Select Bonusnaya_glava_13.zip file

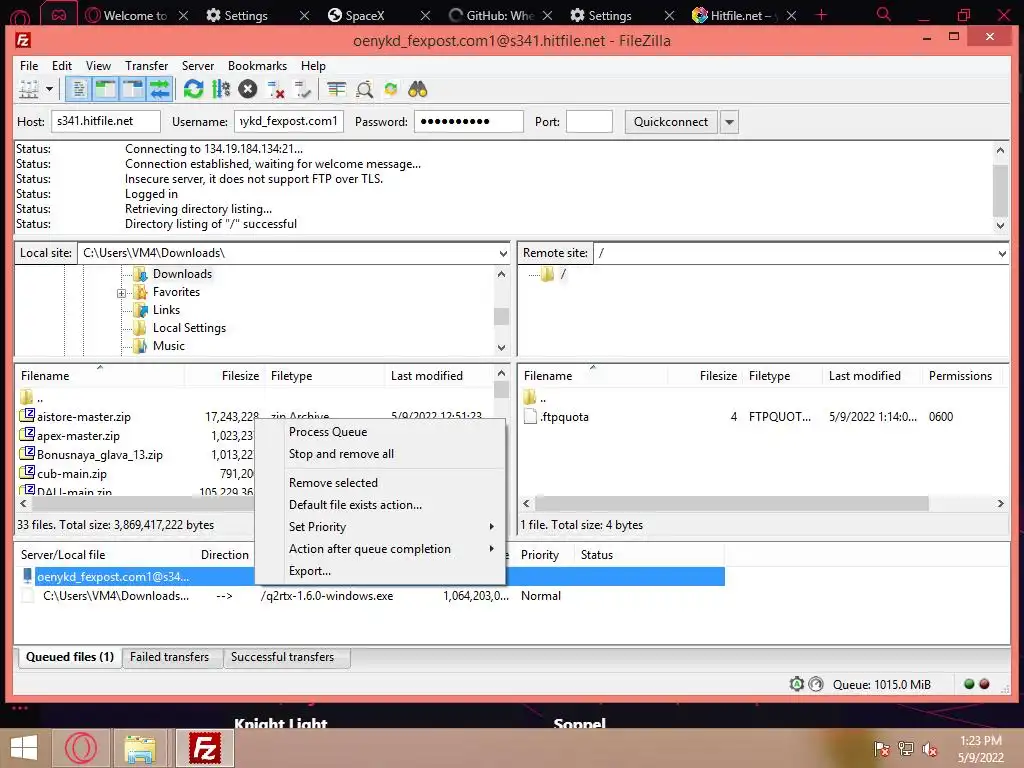100,455
